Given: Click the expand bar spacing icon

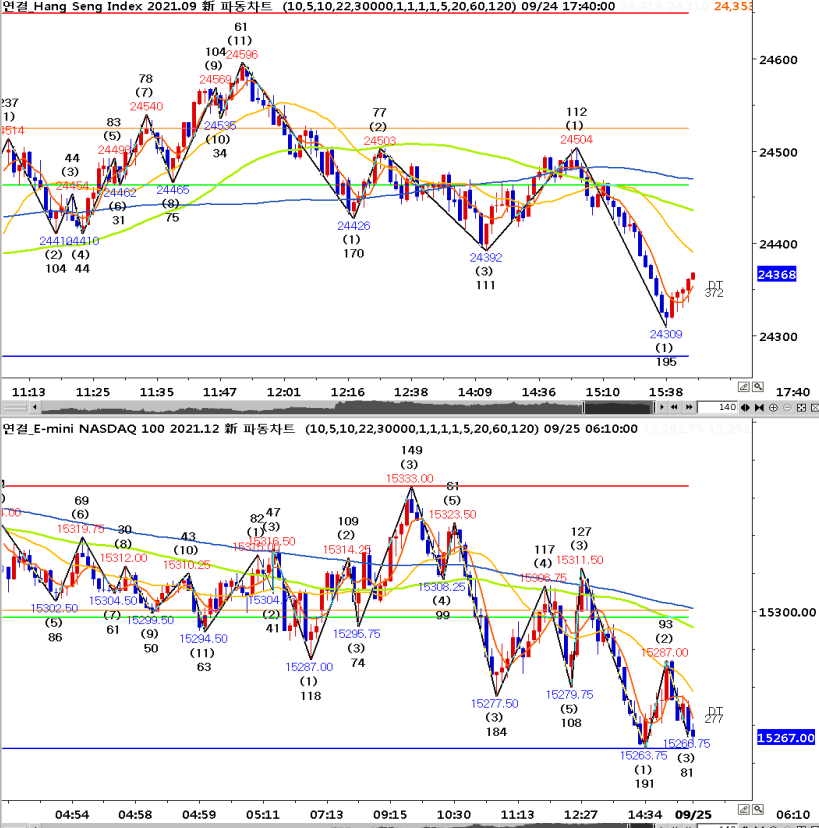Looking at the screenshot, I should pos(745,407).
